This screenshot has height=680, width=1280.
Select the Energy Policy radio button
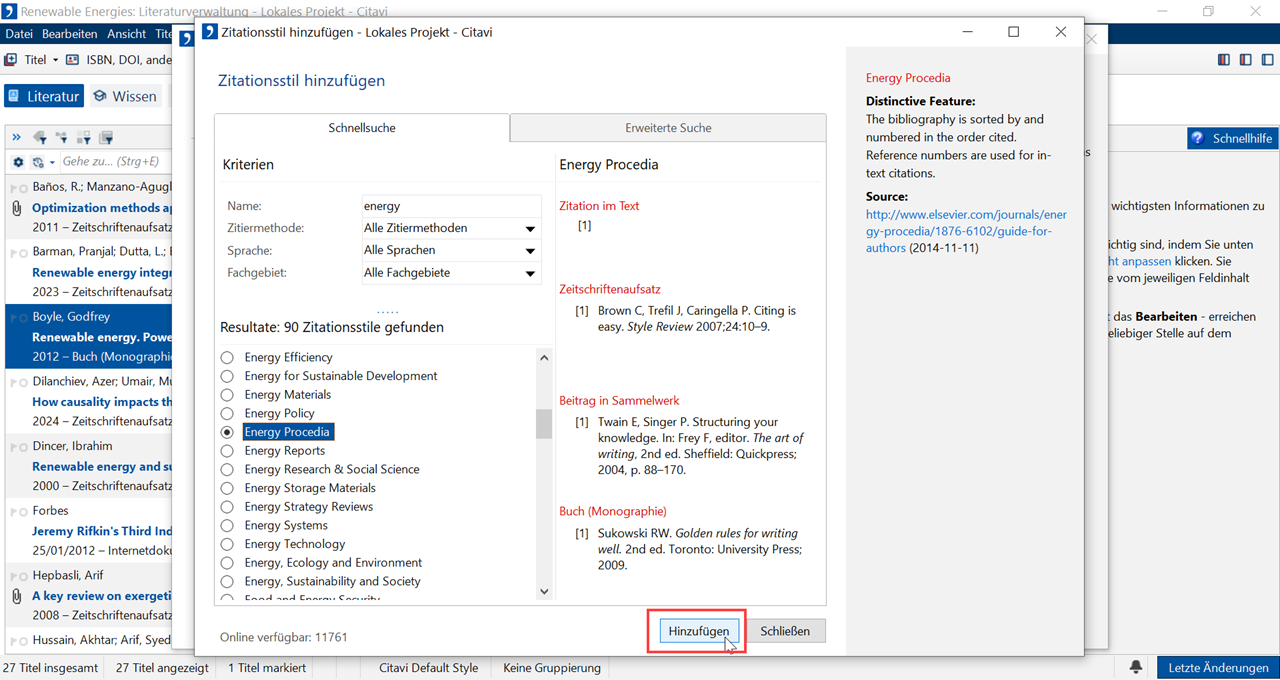coord(227,414)
